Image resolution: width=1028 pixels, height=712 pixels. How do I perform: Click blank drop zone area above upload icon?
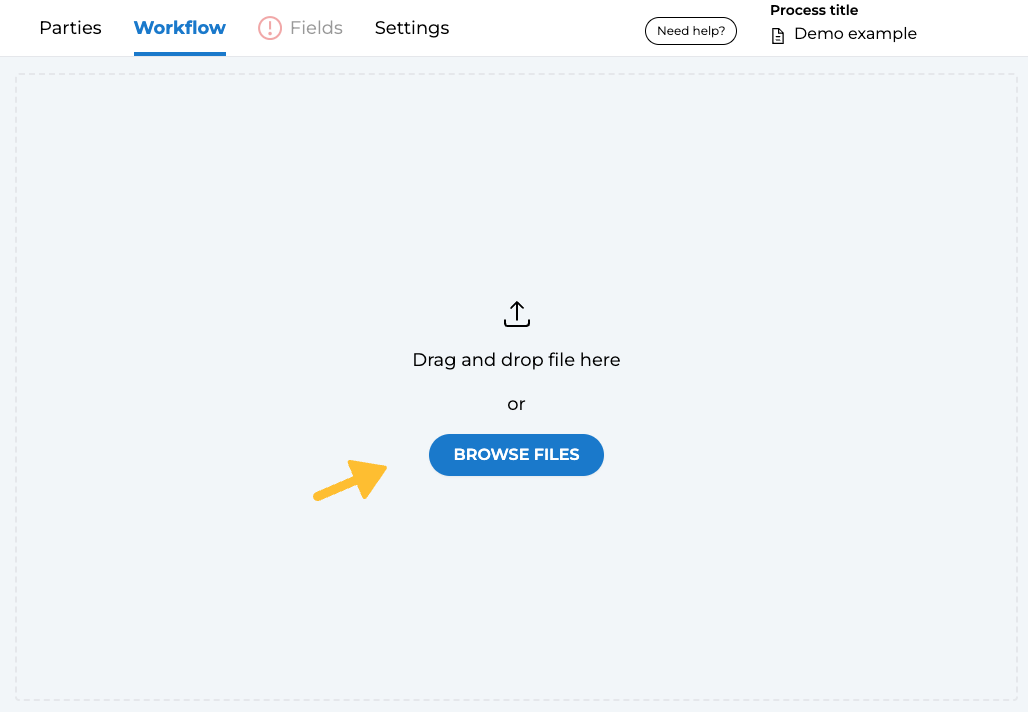516,180
